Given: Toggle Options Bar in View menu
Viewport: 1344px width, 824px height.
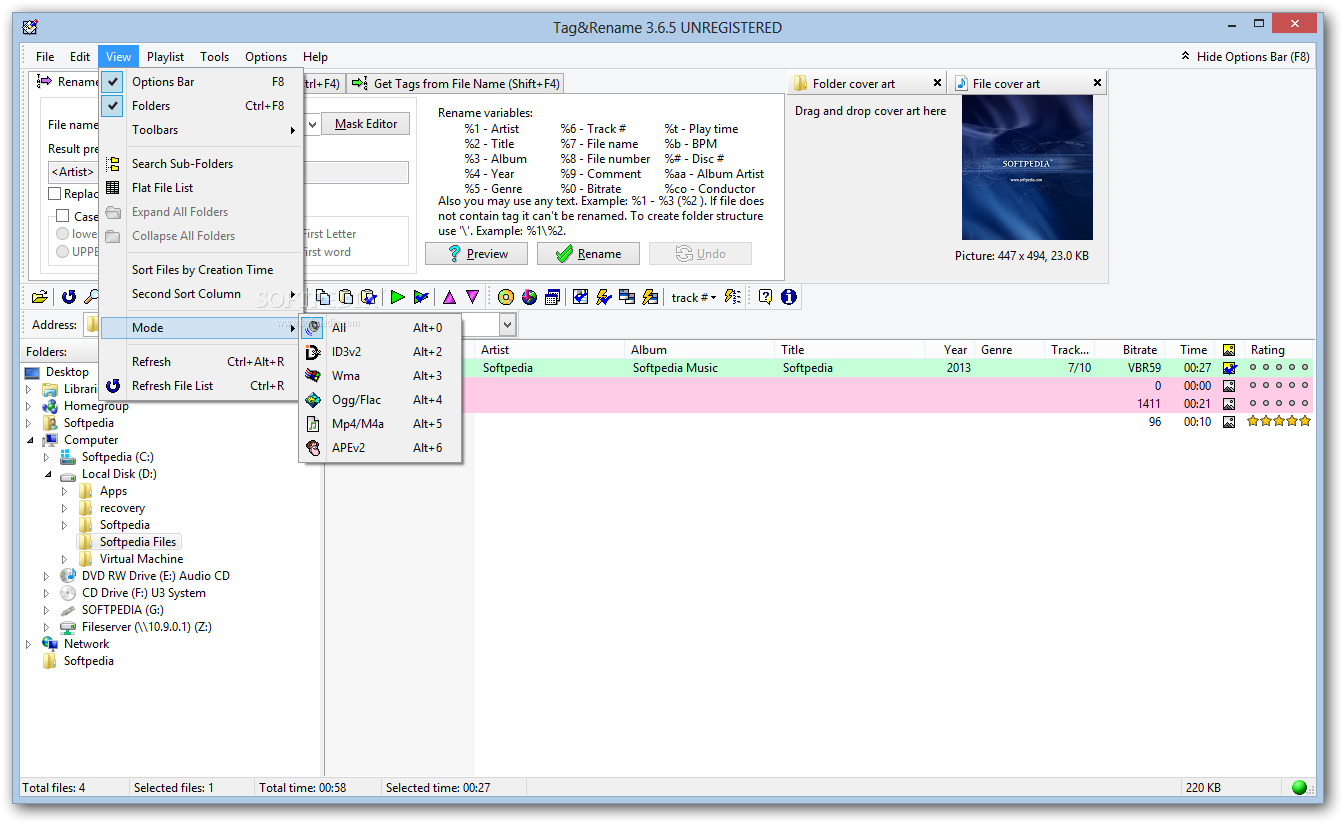Looking at the screenshot, I should (x=201, y=82).
